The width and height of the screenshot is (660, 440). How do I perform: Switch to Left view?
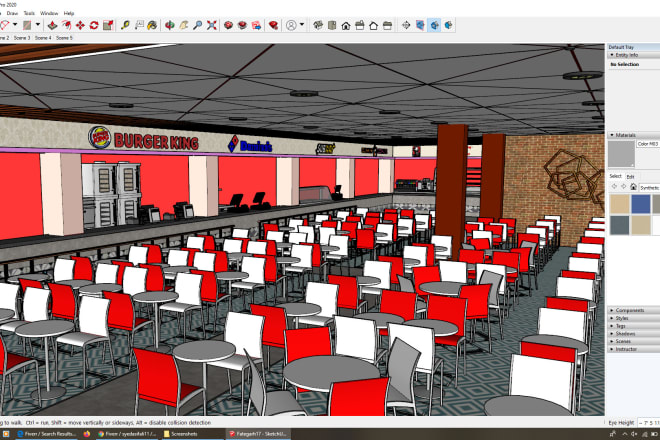point(387,25)
